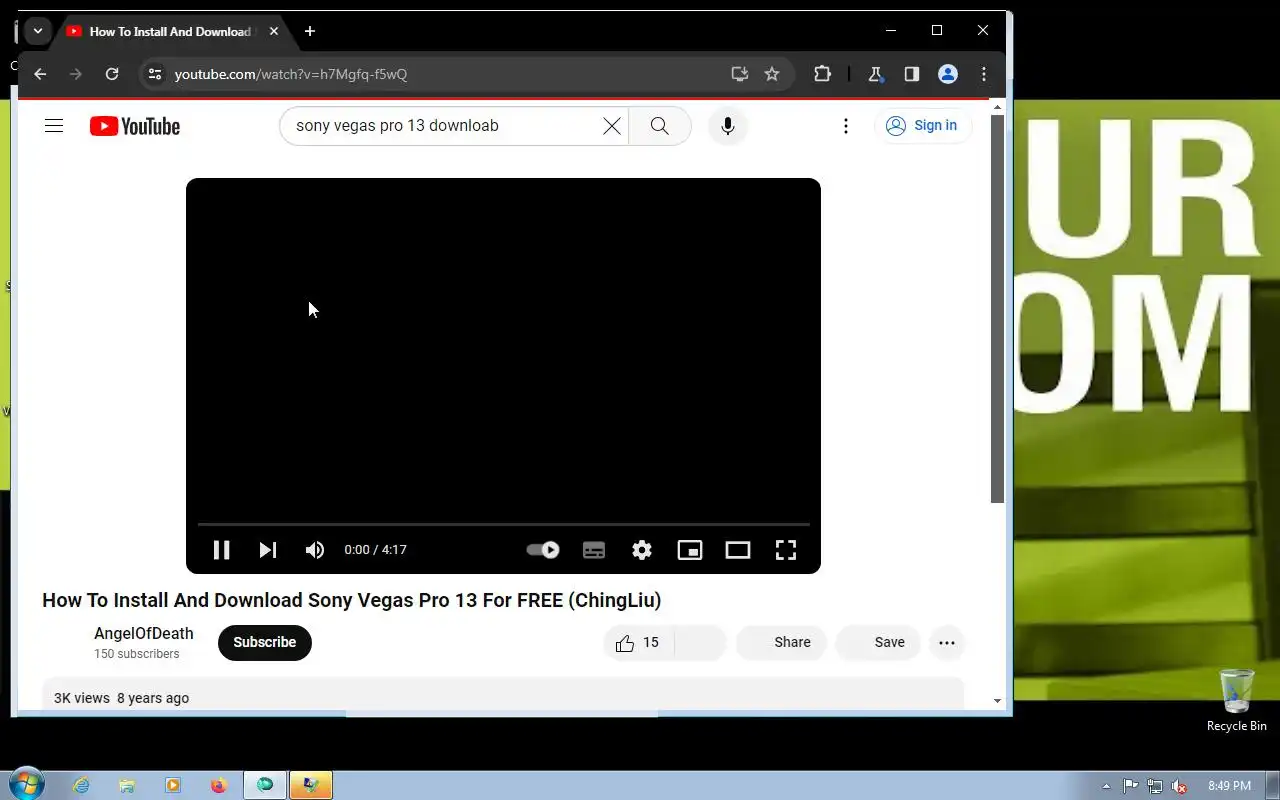Toggle the Chrome side panel
This screenshot has height=800, width=1280.
[912, 74]
